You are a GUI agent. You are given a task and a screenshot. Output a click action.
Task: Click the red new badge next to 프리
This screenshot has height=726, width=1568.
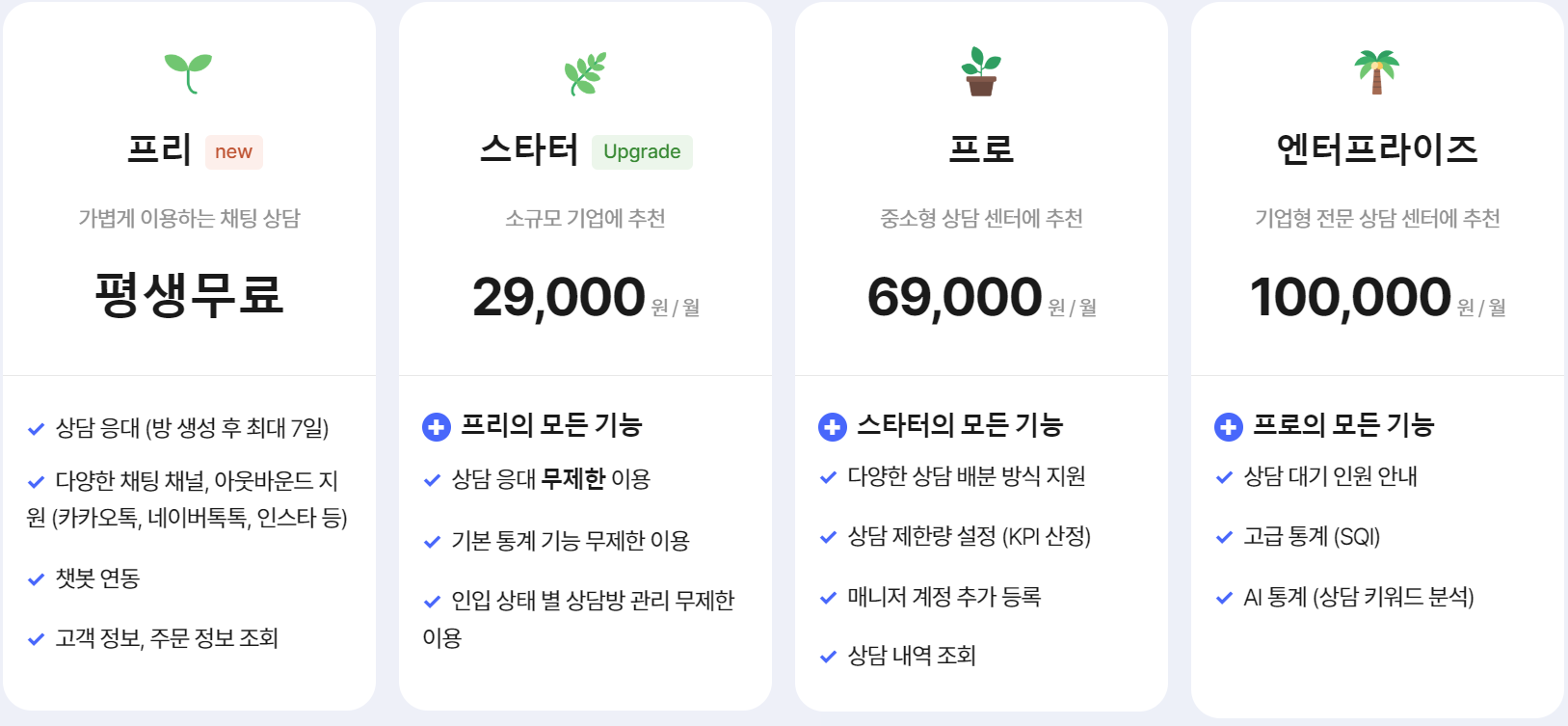coord(233,151)
